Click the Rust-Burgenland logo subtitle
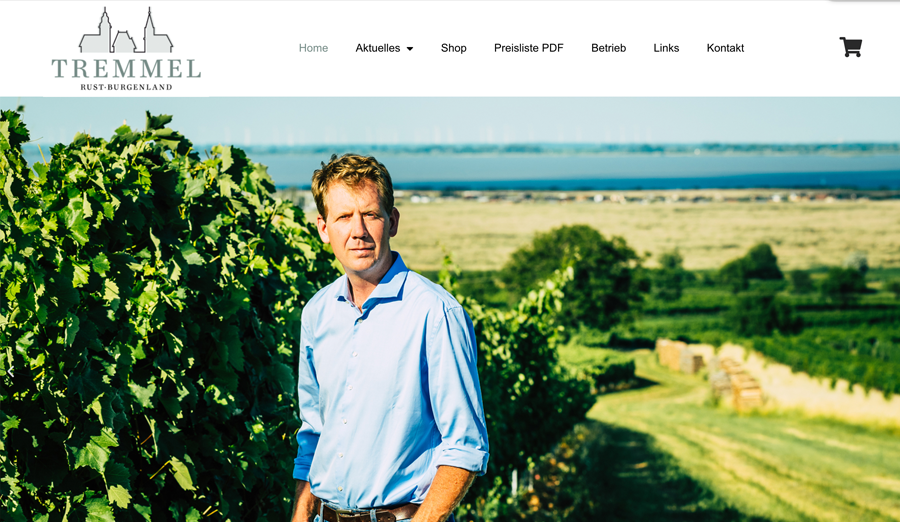Image resolution: width=900 pixels, height=522 pixels. pyautogui.click(x=126, y=87)
